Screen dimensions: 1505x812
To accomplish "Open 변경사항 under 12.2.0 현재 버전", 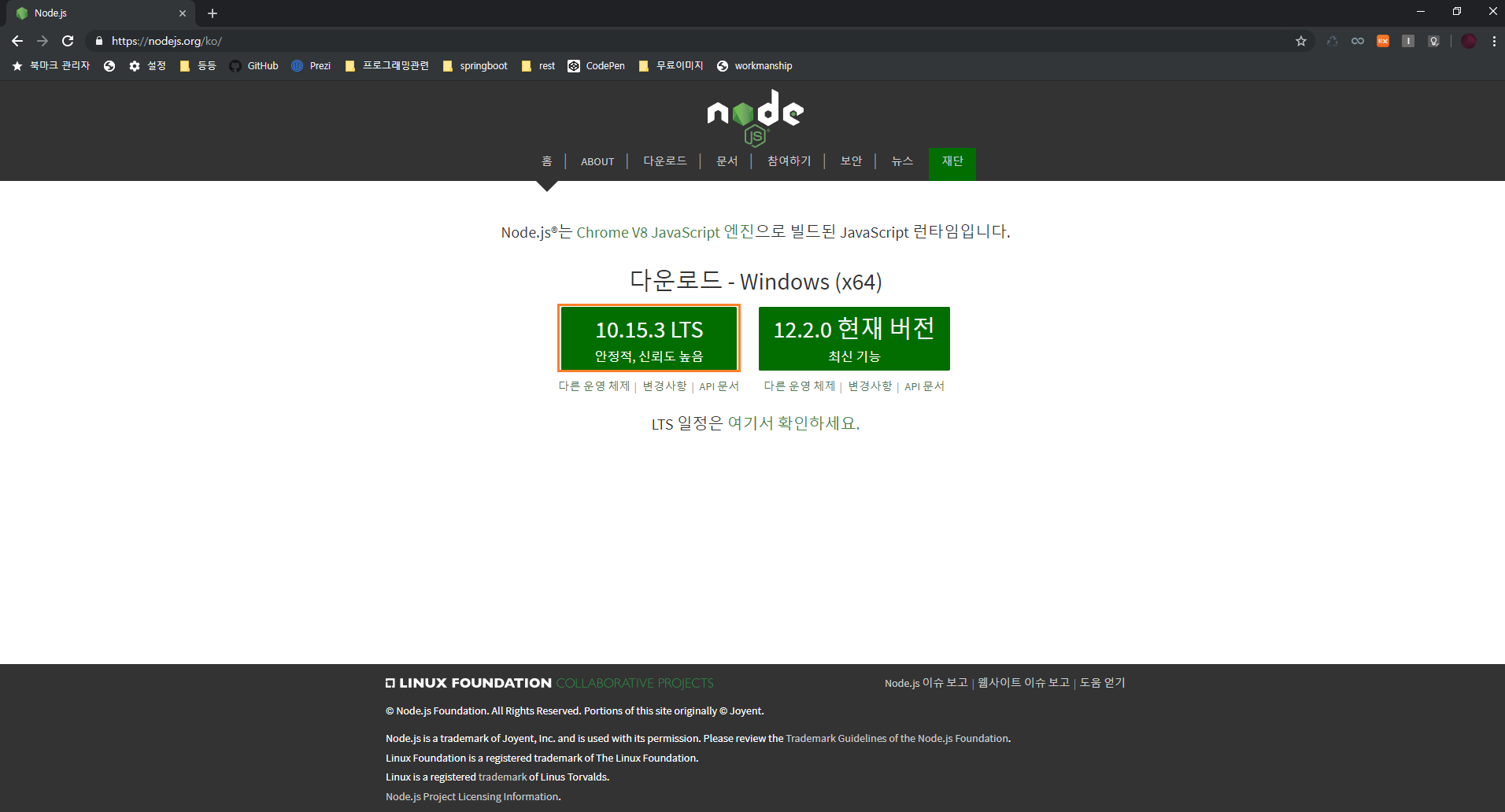I will coord(870,386).
